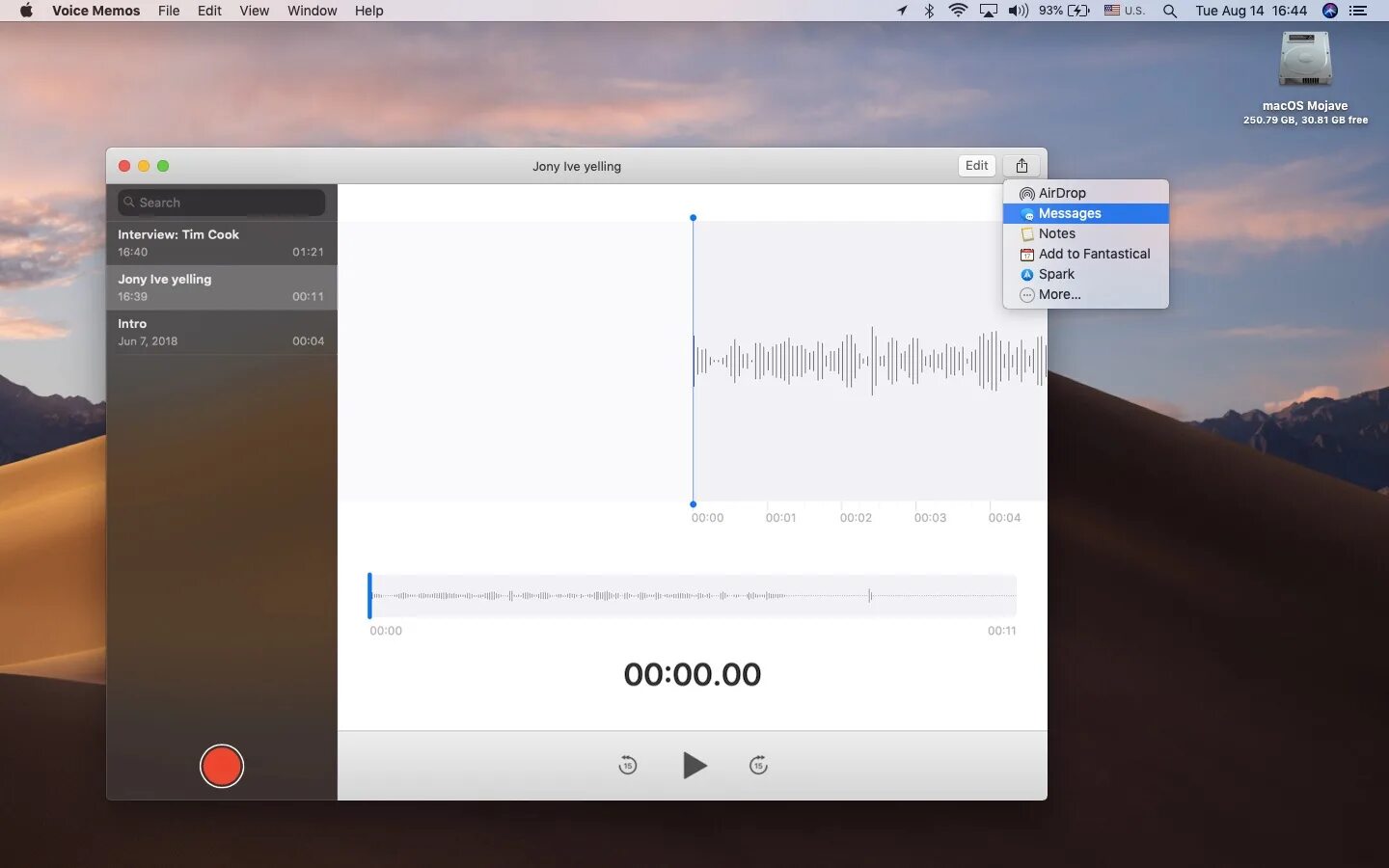Click the Search field in sidebar
Screen dimensions: 1389x868
pos(222,203)
